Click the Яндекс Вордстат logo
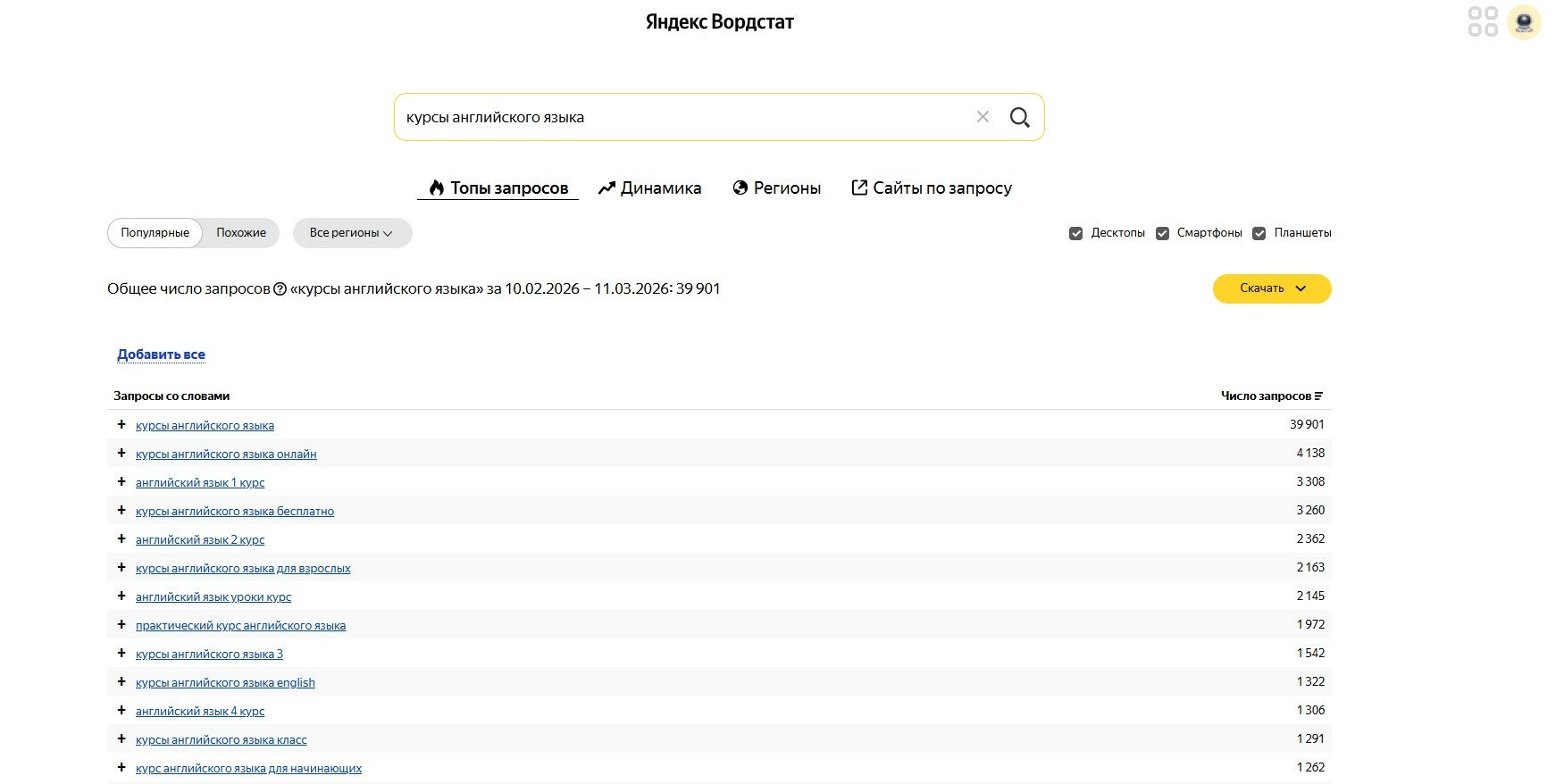The image size is (1564, 784). (x=720, y=22)
